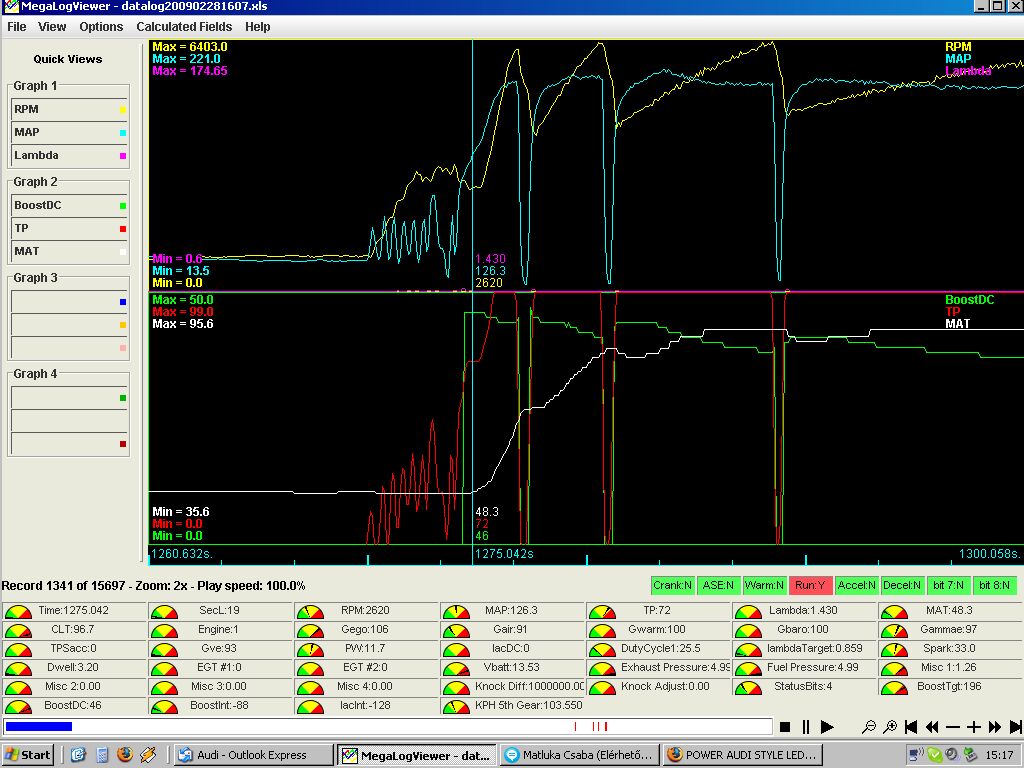Viewport: 1024px width, 768px height.
Task: Toggle the Run:Y status indicator
Action: [810, 586]
